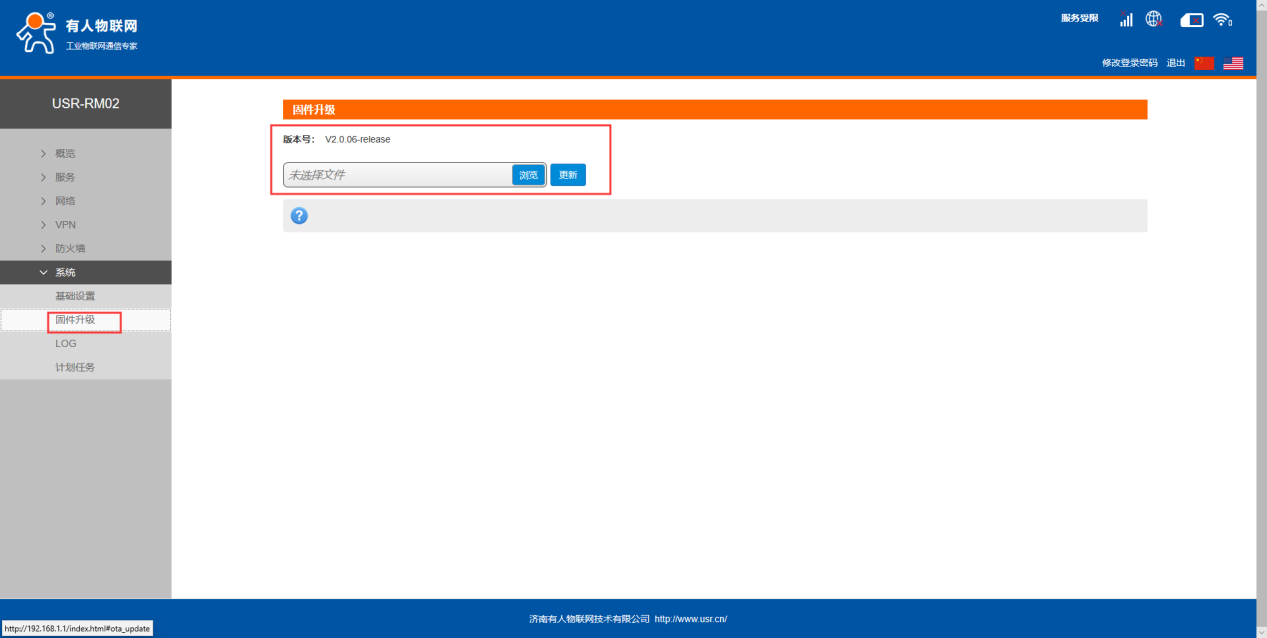Image resolution: width=1267 pixels, height=638 pixels.
Task: Switch language with the US flag
Action: point(1233,63)
